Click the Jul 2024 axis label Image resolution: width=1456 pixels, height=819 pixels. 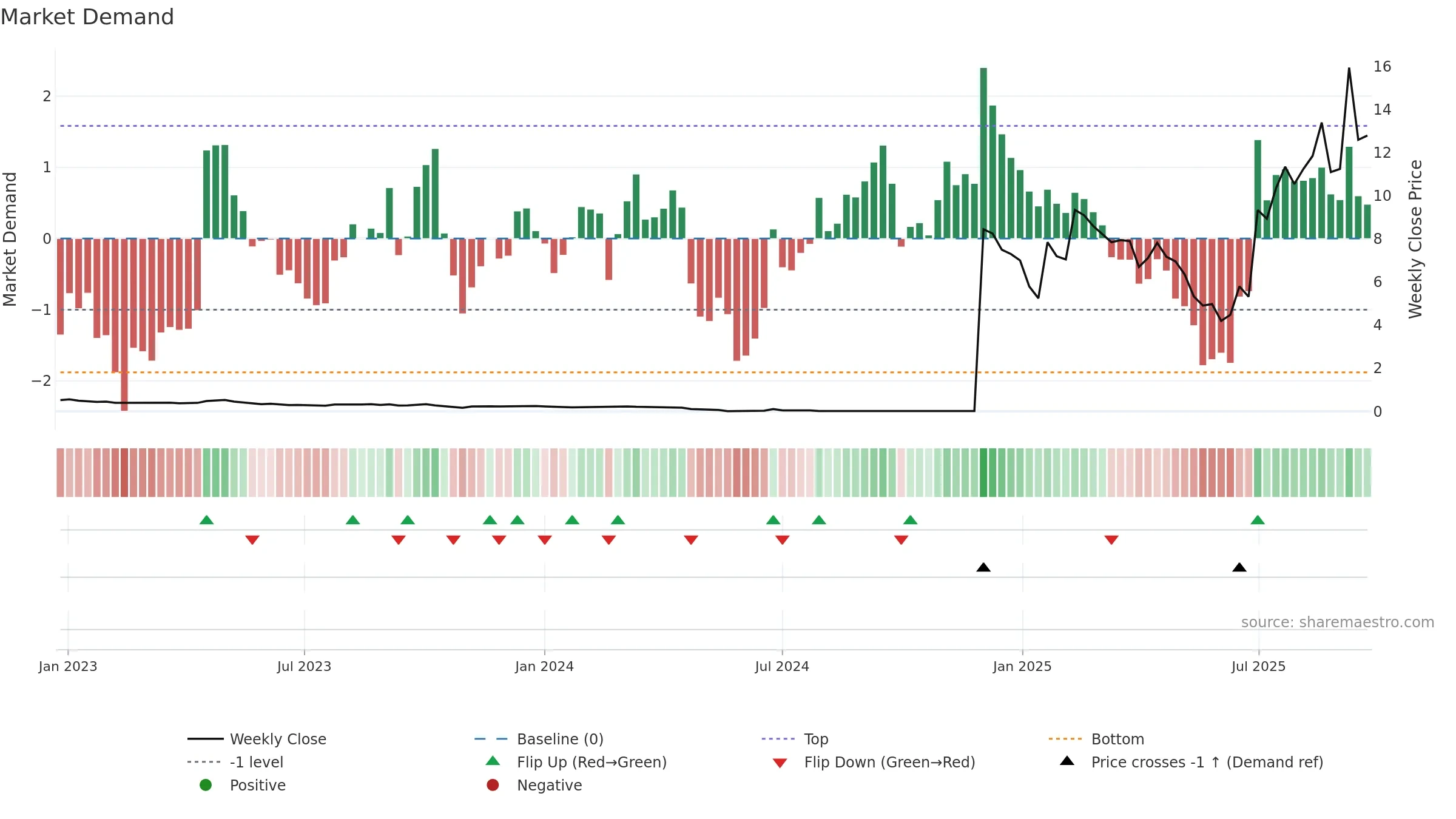tap(782, 667)
